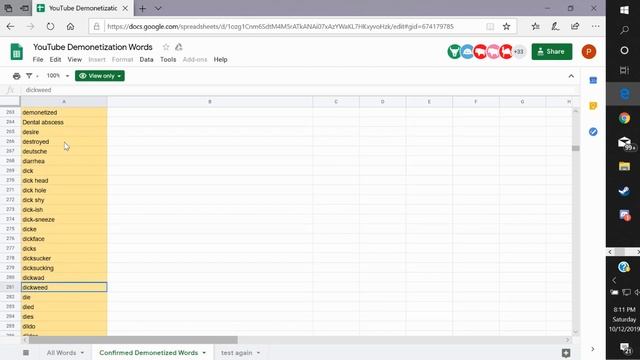Click the formula bar showing dickweed
The image size is (640, 360).
coord(300,90)
